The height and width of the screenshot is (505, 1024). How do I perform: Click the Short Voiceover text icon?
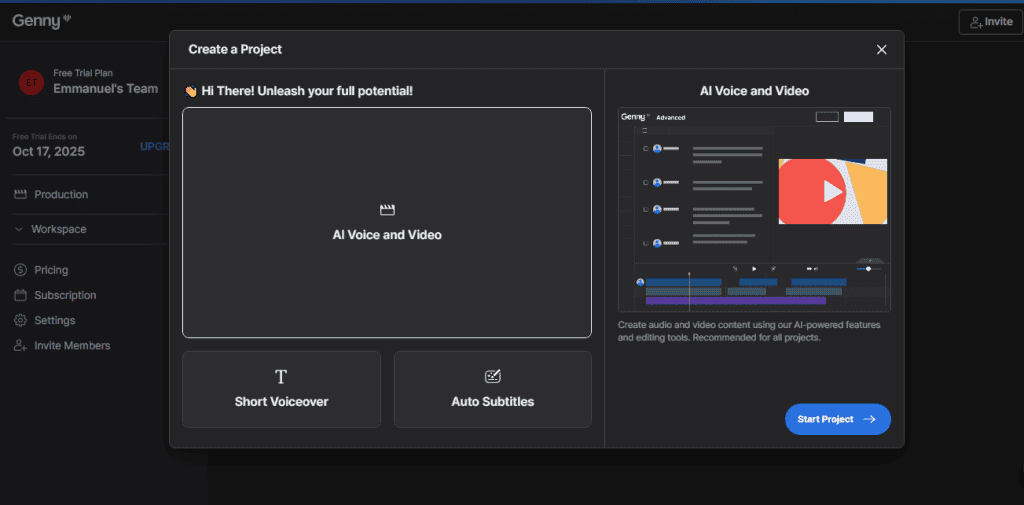point(281,377)
